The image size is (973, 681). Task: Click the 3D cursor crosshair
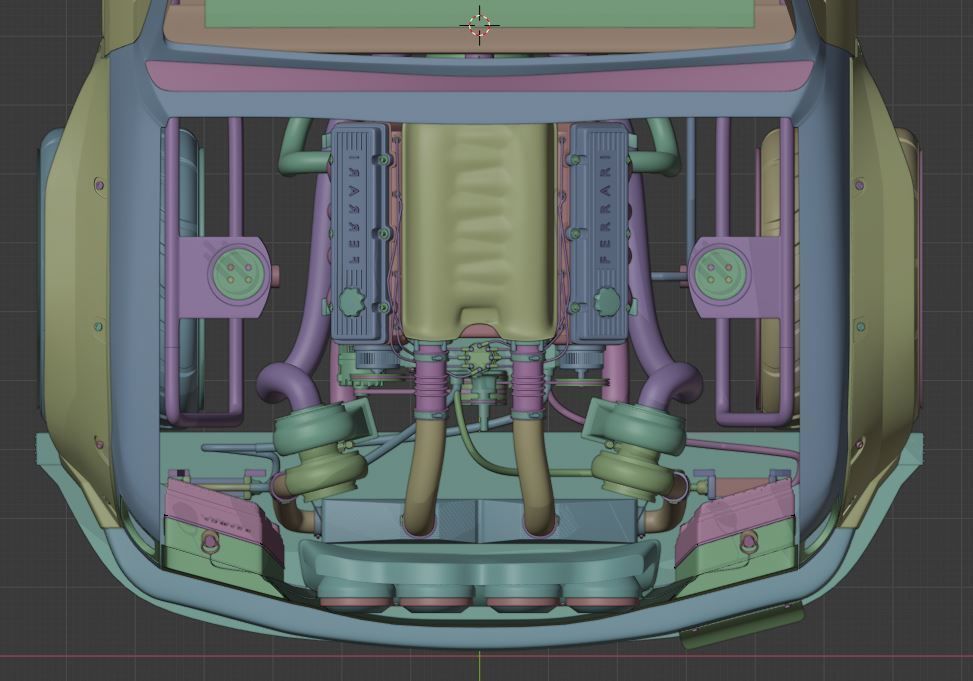480,25
